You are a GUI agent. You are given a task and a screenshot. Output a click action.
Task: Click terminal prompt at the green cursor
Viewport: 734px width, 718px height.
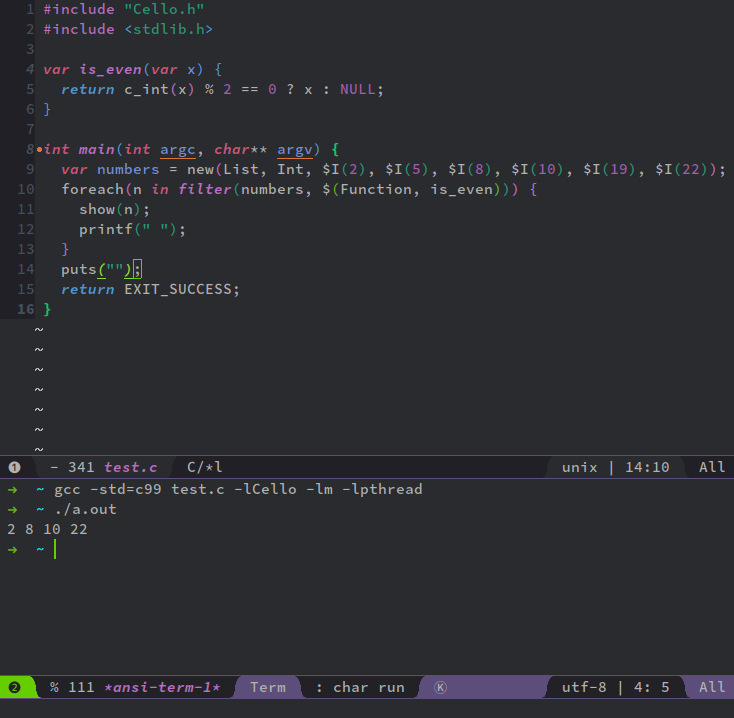55,549
